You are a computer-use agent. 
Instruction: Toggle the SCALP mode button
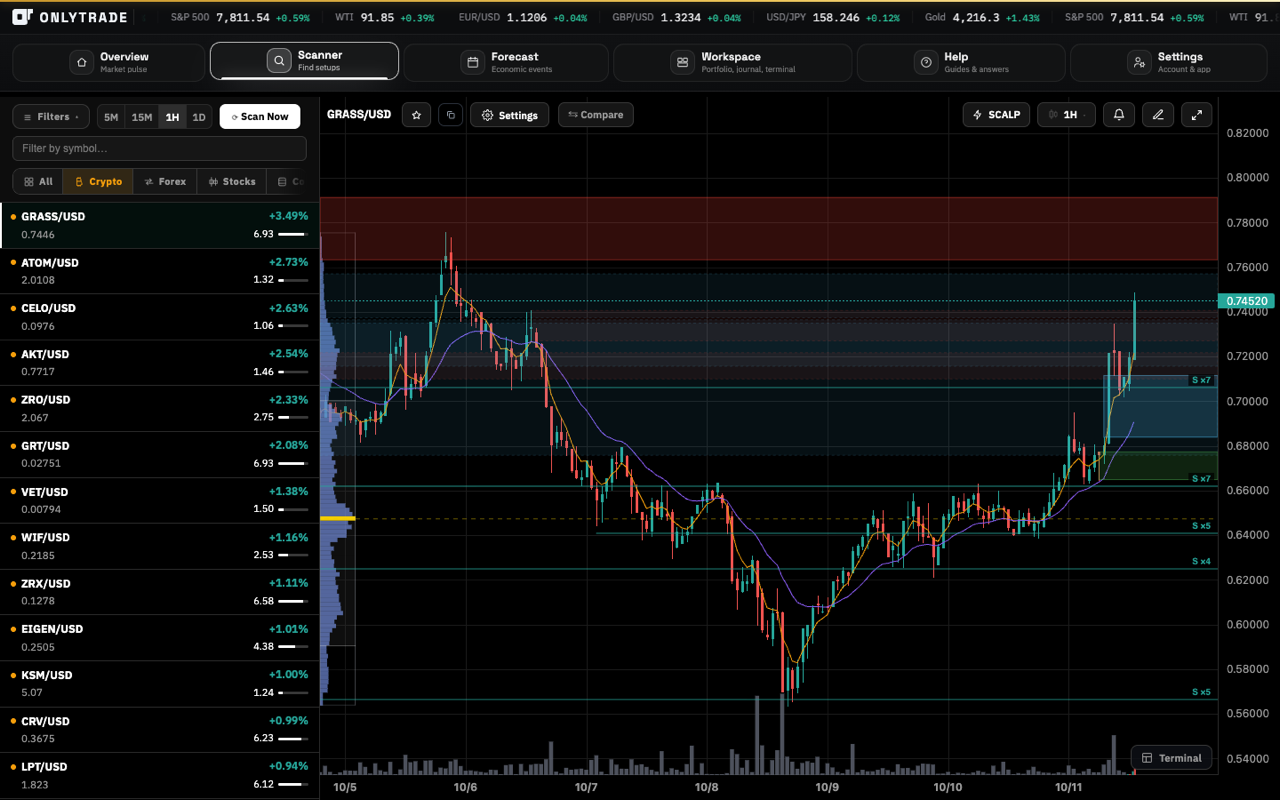pyautogui.click(x=996, y=115)
